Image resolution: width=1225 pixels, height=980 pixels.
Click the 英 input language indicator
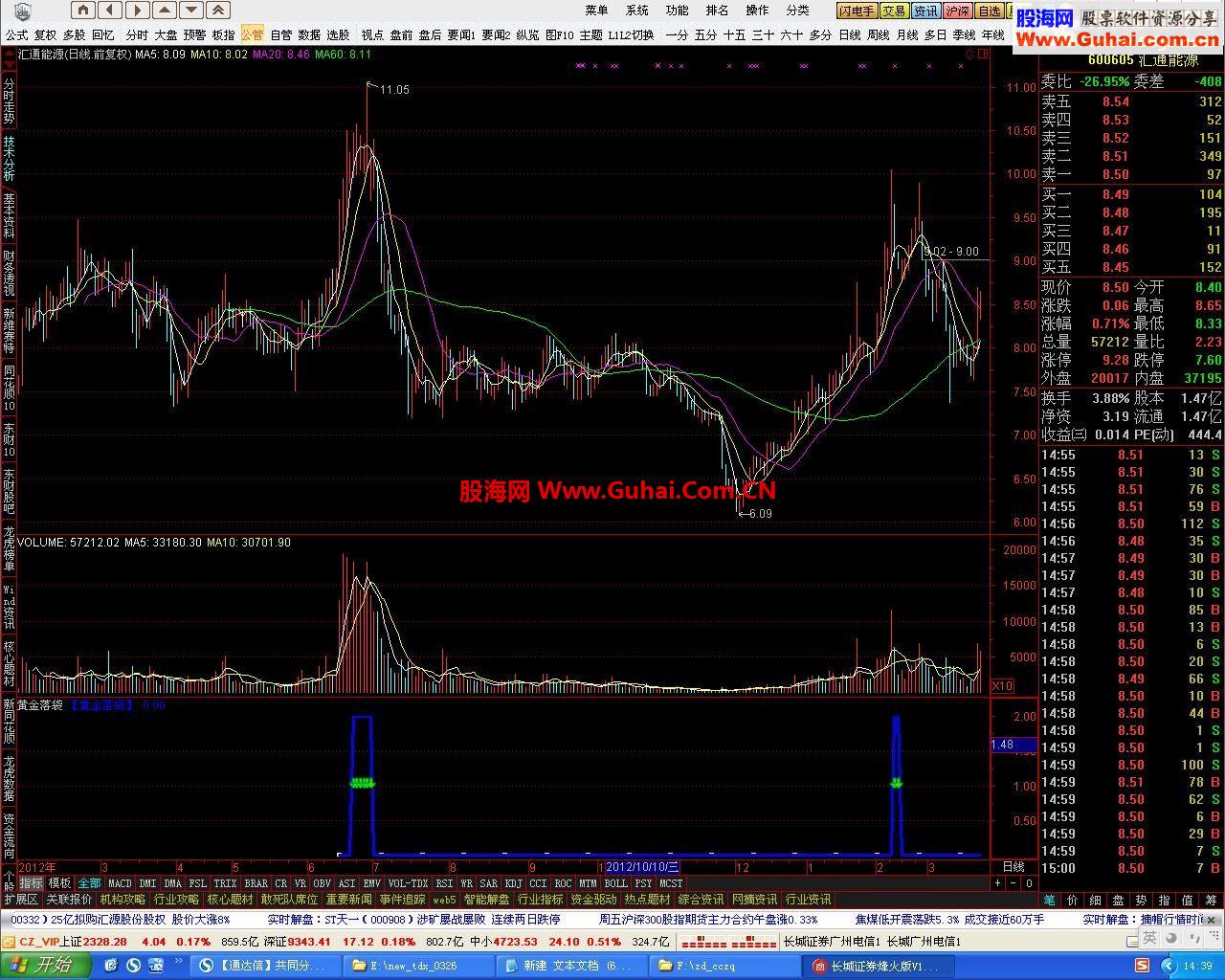tap(1149, 938)
